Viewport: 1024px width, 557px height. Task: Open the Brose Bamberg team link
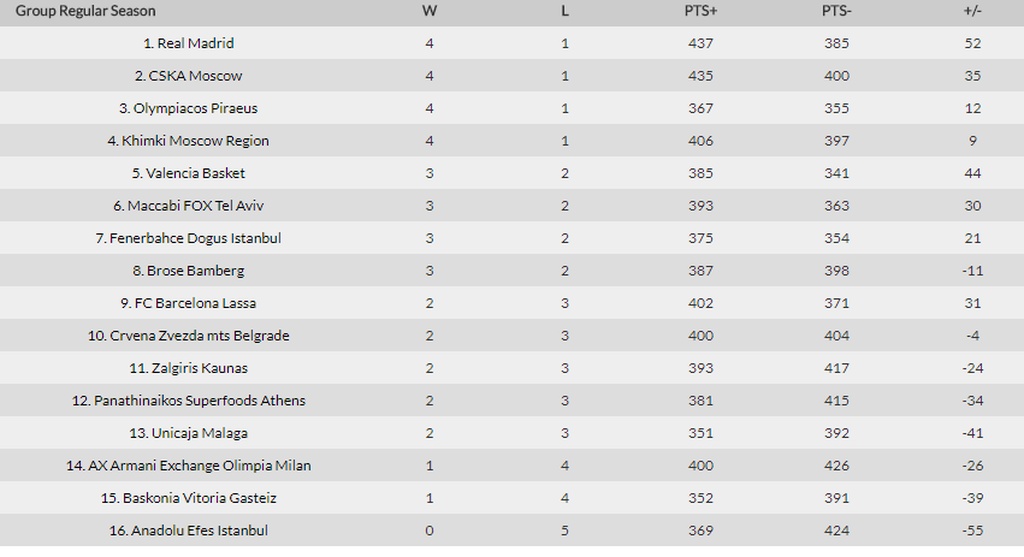(195, 271)
